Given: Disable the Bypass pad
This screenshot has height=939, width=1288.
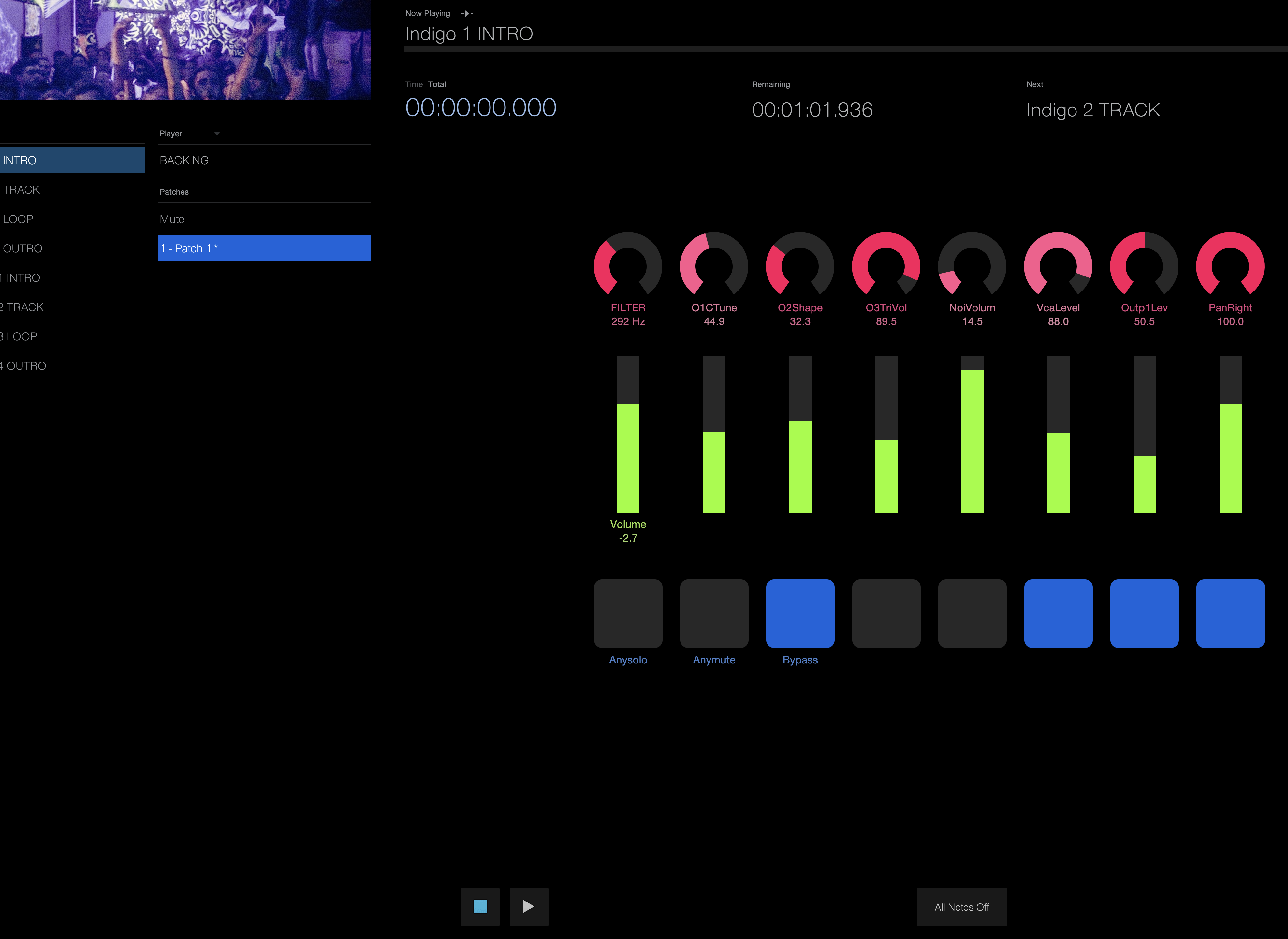Looking at the screenshot, I should (800, 613).
